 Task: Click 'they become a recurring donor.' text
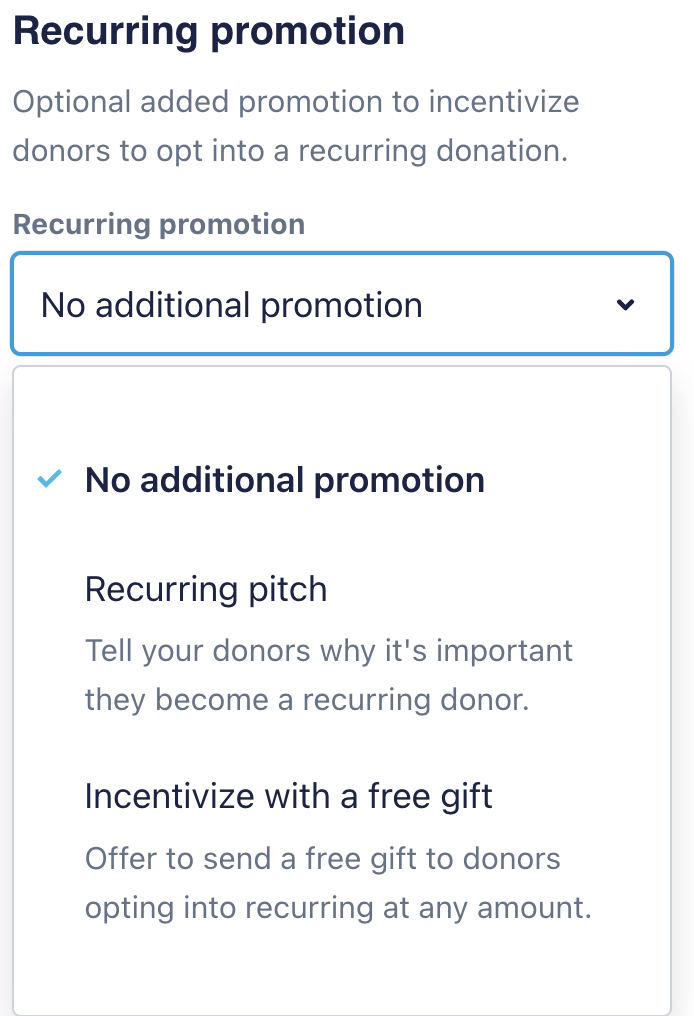306,699
